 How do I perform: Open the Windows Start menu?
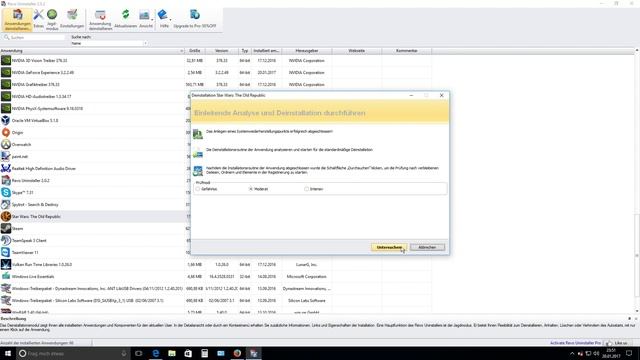click(8, 353)
